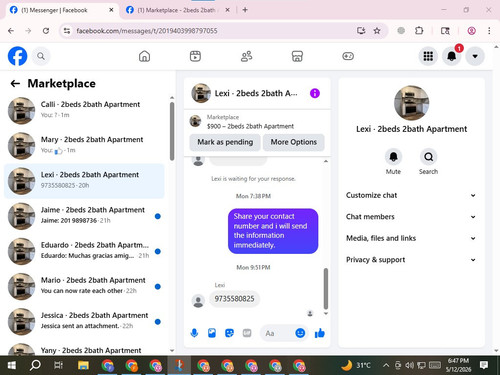Open the Gaming controller icon

pos(348,56)
